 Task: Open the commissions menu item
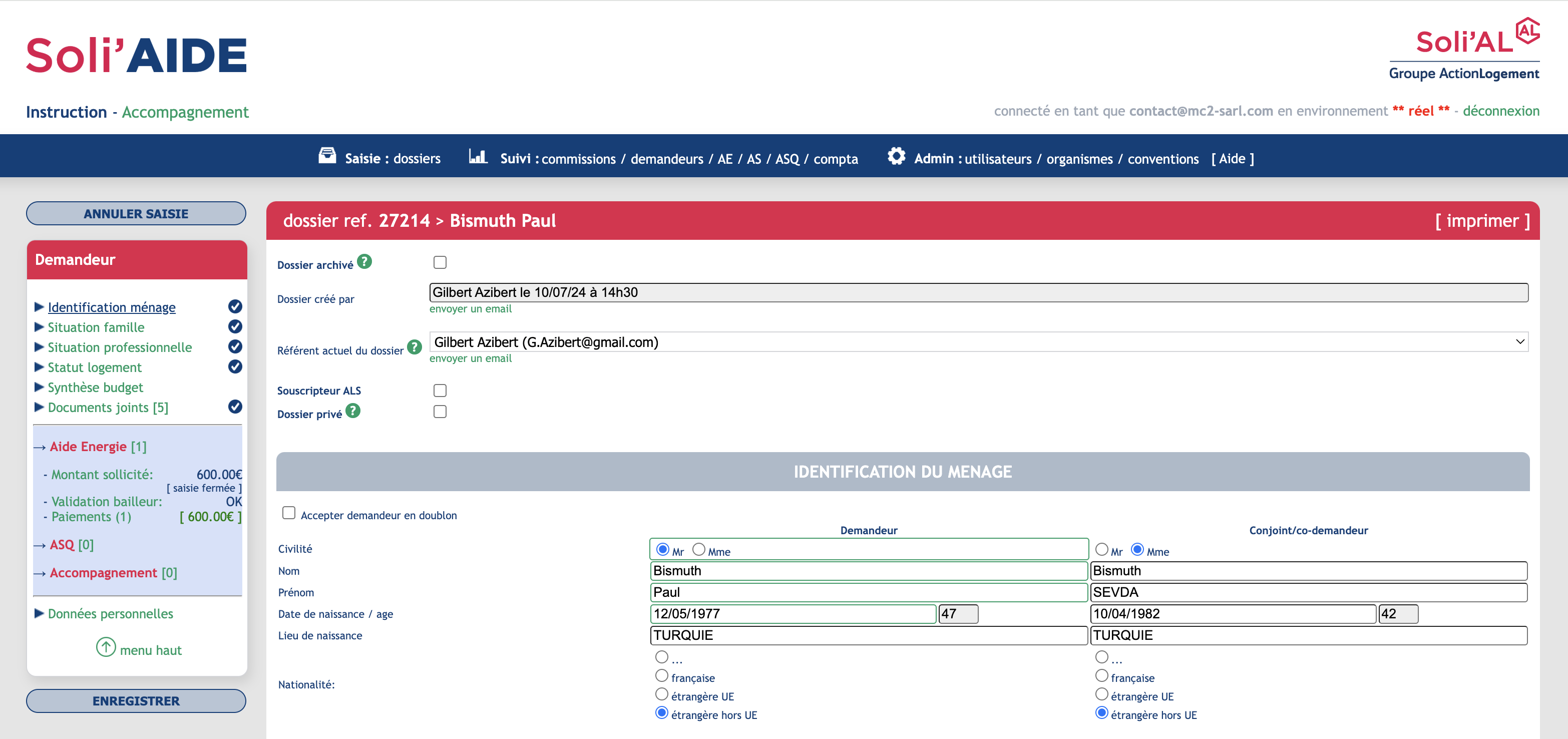tap(578, 159)
